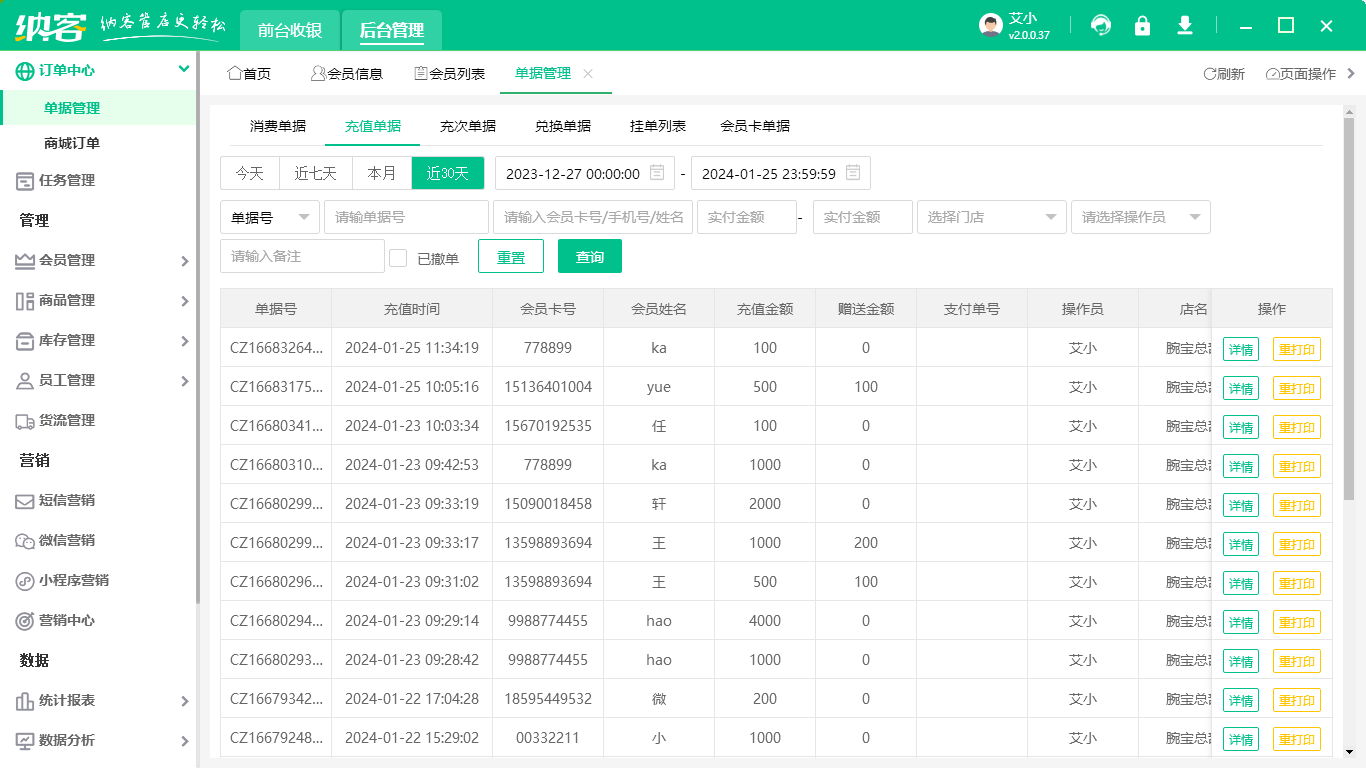The width and height of the screenshot is (1366, 768).
Task: Click the download icon in header
Action: pyautogui.click(x=1185, y=26)
